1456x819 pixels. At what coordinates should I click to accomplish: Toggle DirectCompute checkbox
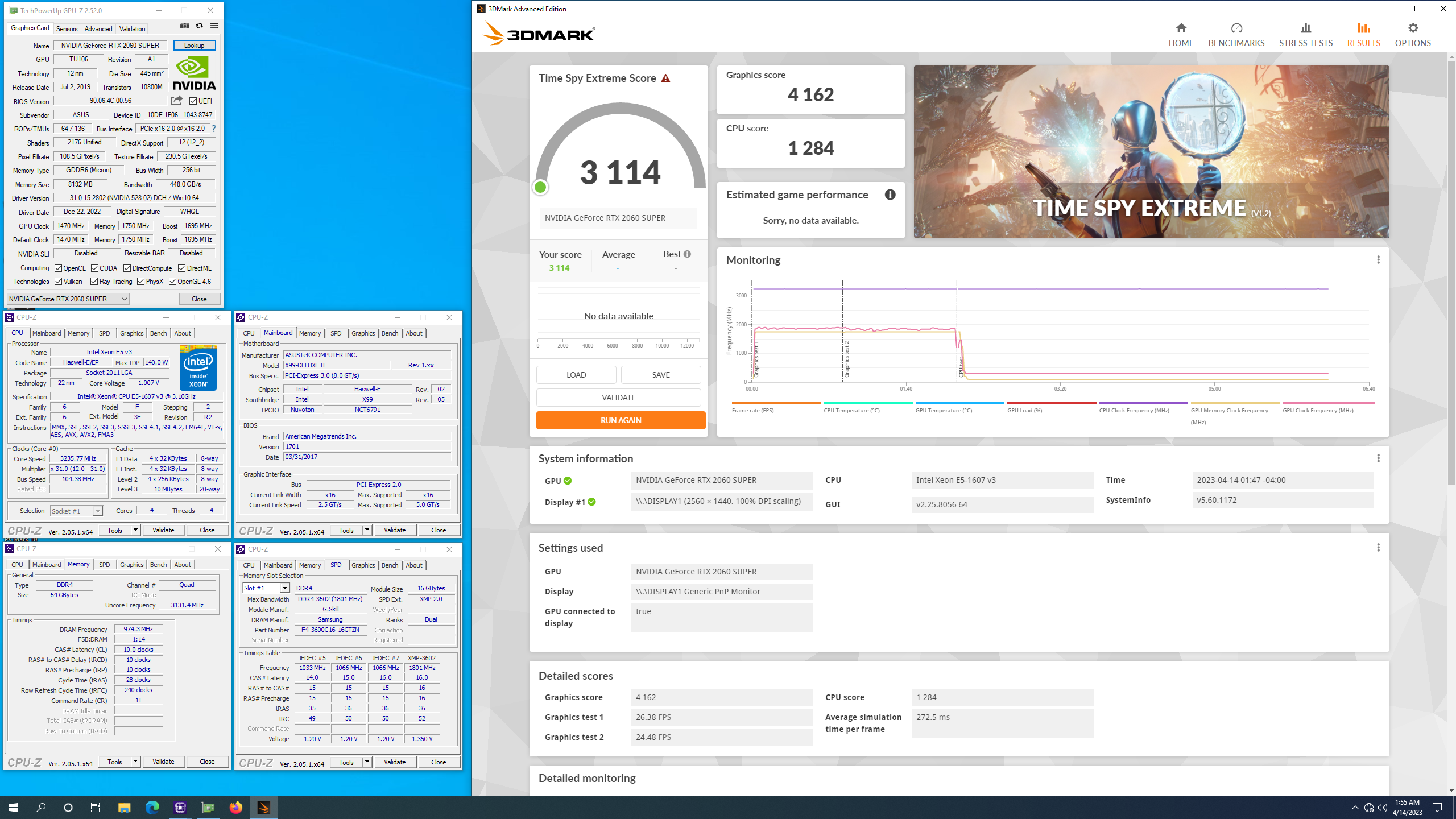127,268
